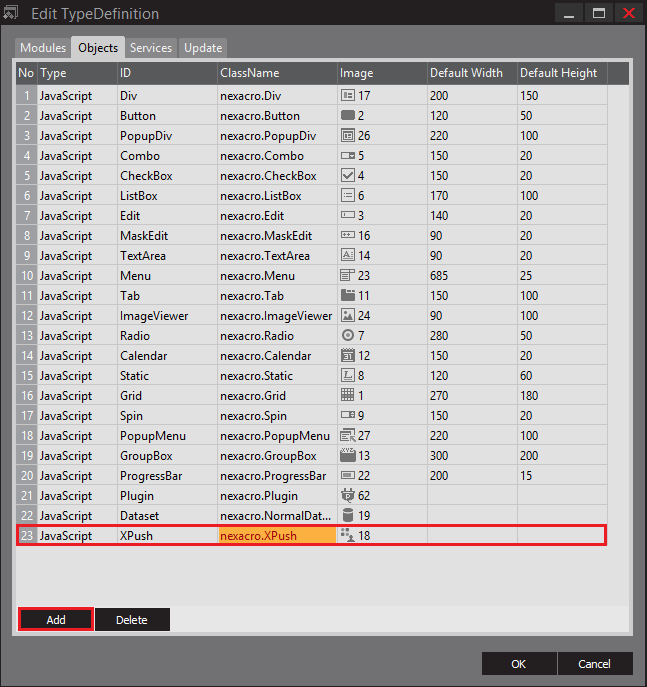This screenshot has height=687, width=647.
Task: Click the CheckBox icon in the Image column
Action: click(x=347, y=176)
